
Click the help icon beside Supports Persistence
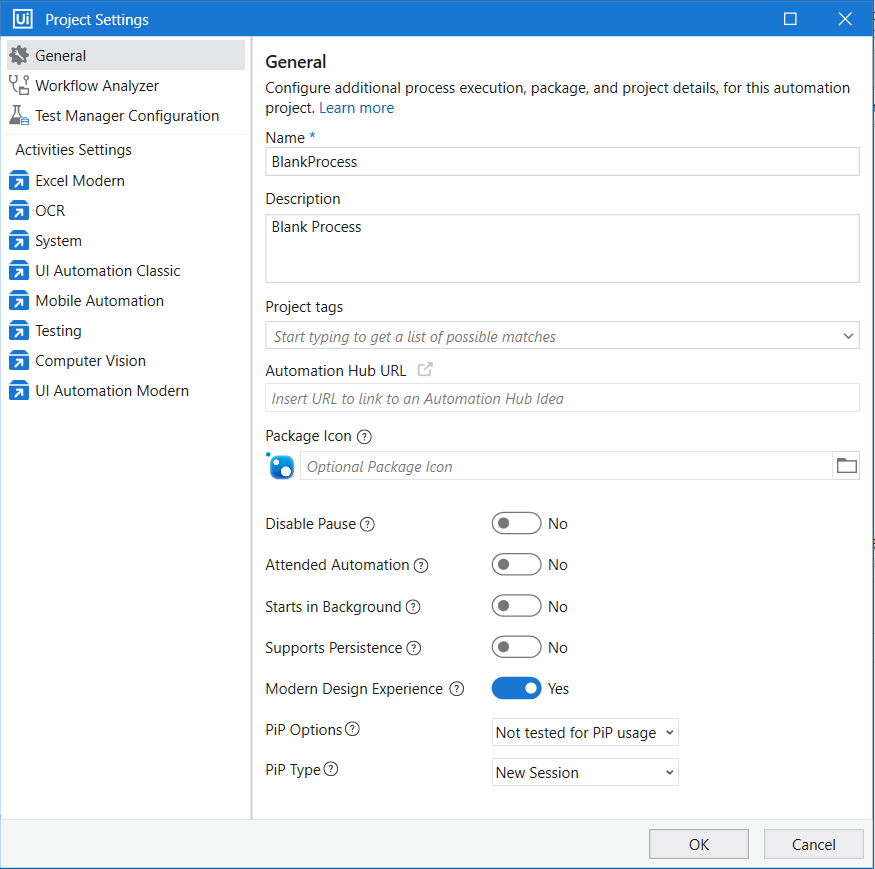pyautogui.click(x=414, y=648)
